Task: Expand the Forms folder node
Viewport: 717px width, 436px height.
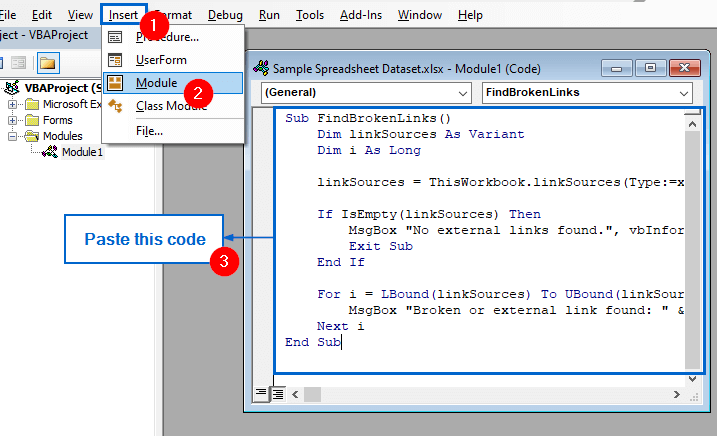Action: click(x=13, y=120)
